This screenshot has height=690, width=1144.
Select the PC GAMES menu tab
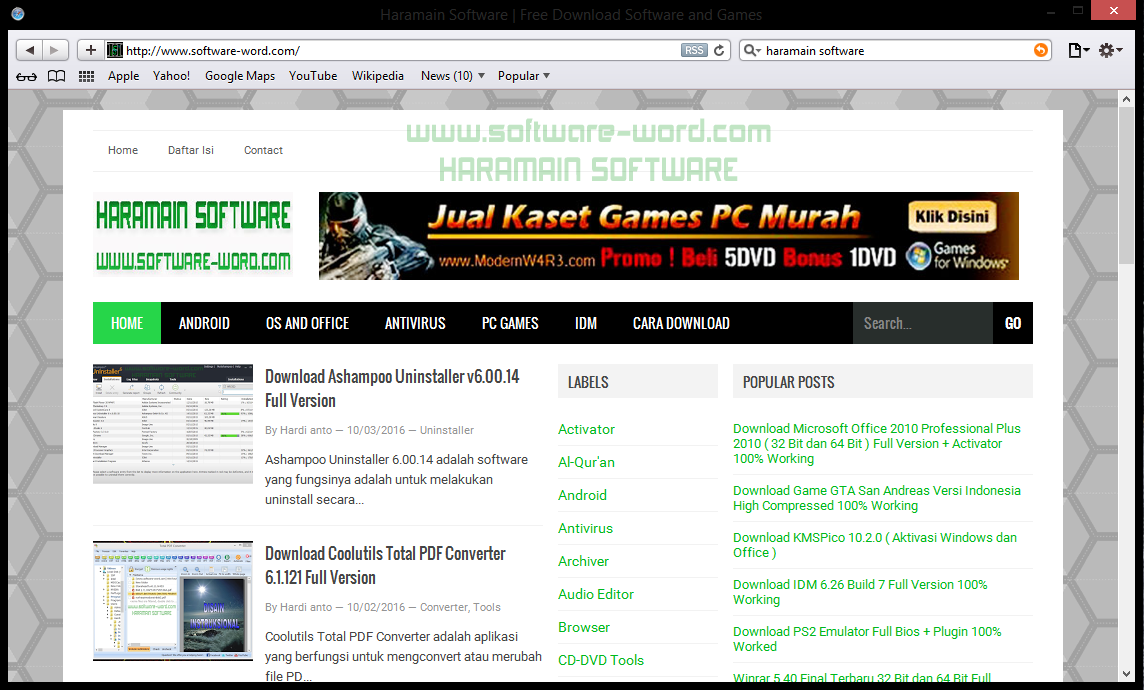point(510,323)
